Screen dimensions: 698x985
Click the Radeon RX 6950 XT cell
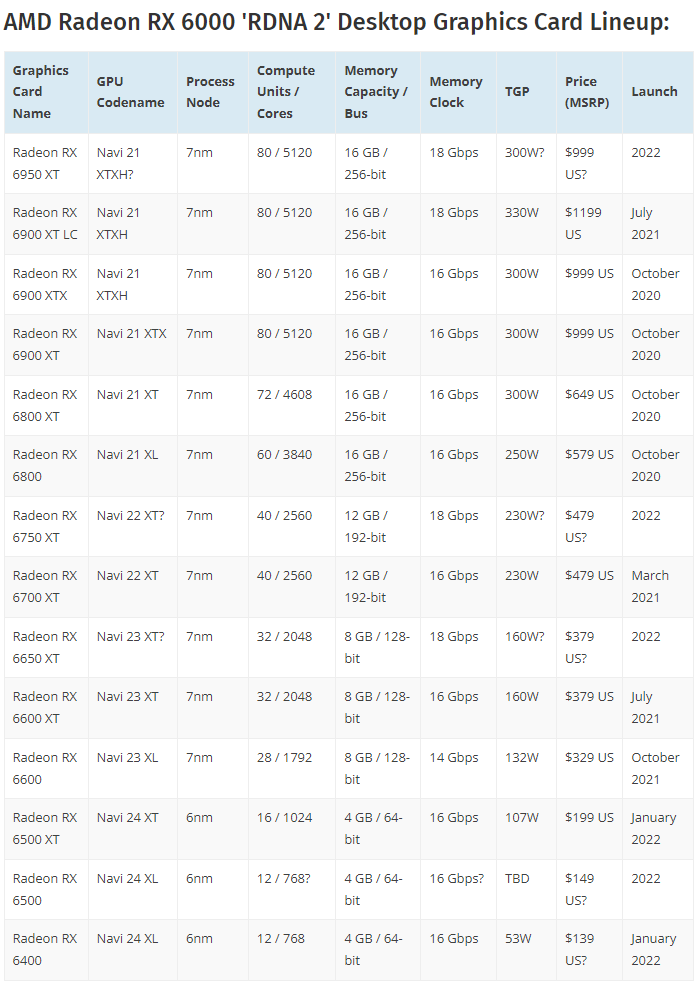pos(45,163)
